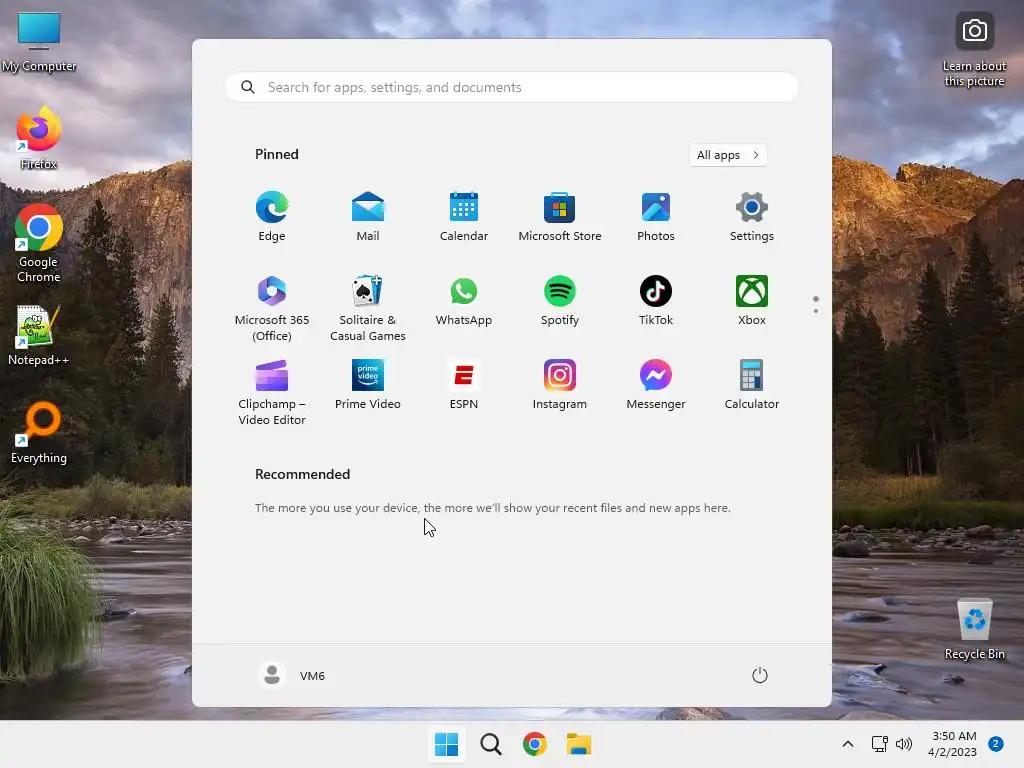Open Chrome from the taskbar
This screenshot has width=1024, height=768.
click(x=535, y=744)
